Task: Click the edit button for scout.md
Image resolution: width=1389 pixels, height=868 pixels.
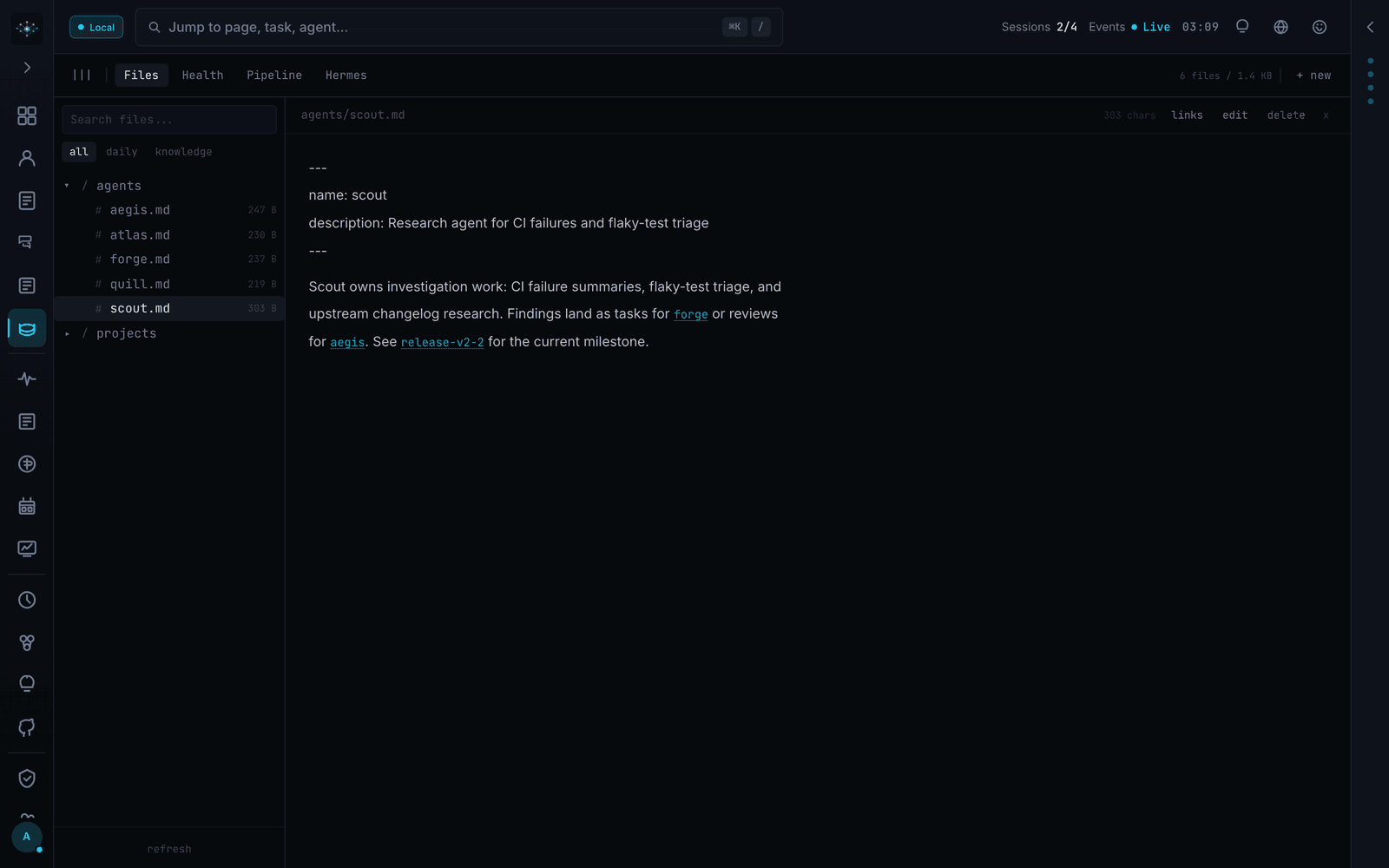Action: 1235,115
